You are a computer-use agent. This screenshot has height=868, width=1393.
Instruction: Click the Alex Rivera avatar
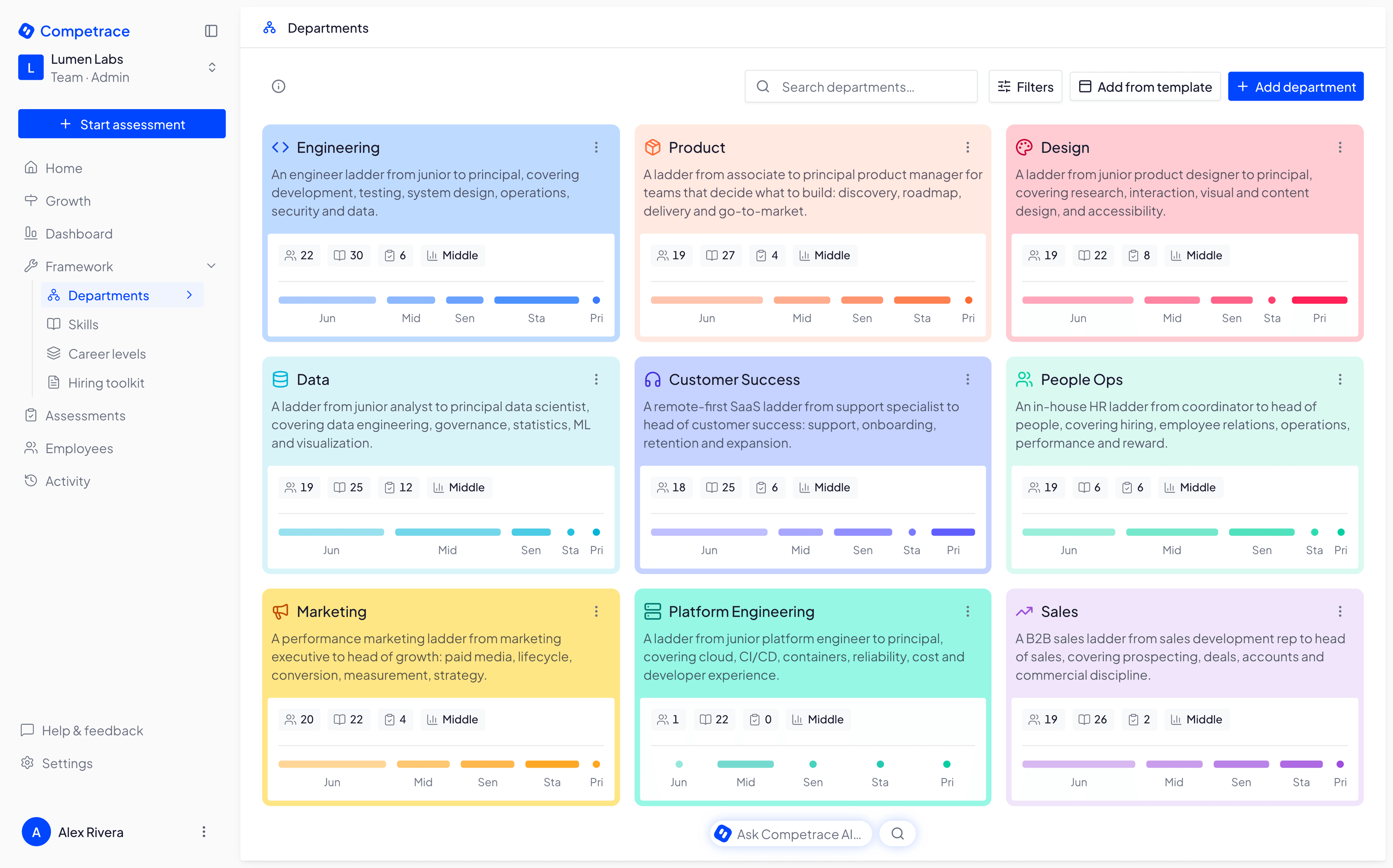(36, 832)
